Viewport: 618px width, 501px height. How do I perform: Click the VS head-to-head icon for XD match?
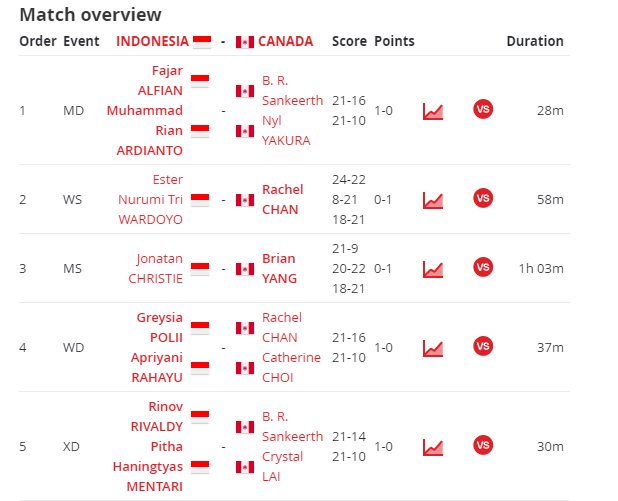point(483,445)
